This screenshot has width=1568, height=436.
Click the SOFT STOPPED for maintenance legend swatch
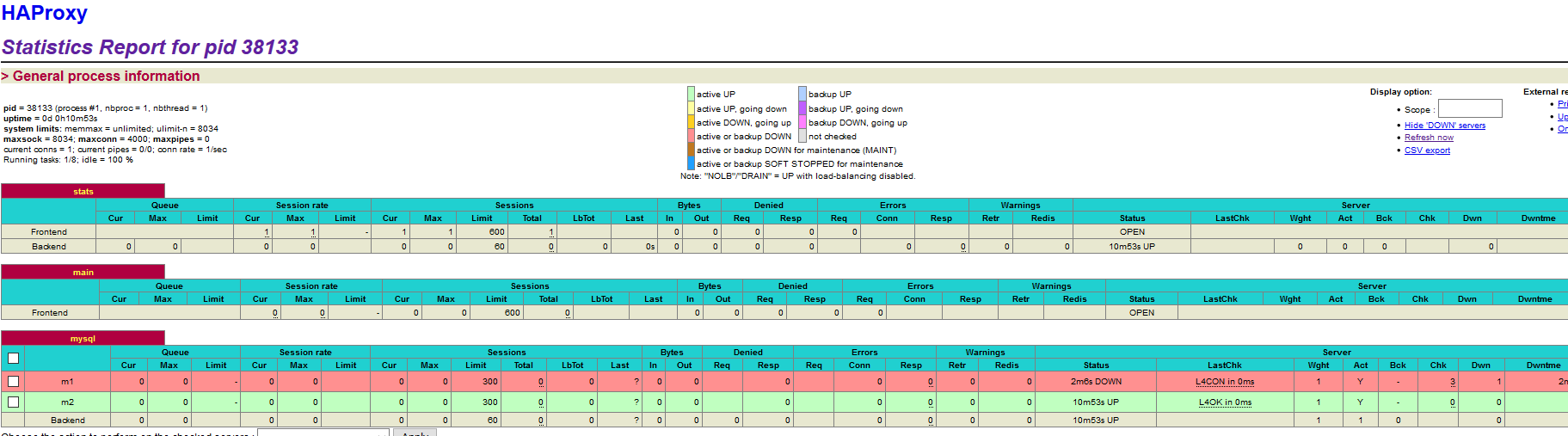pyautogui.click(x=691, y=163)
